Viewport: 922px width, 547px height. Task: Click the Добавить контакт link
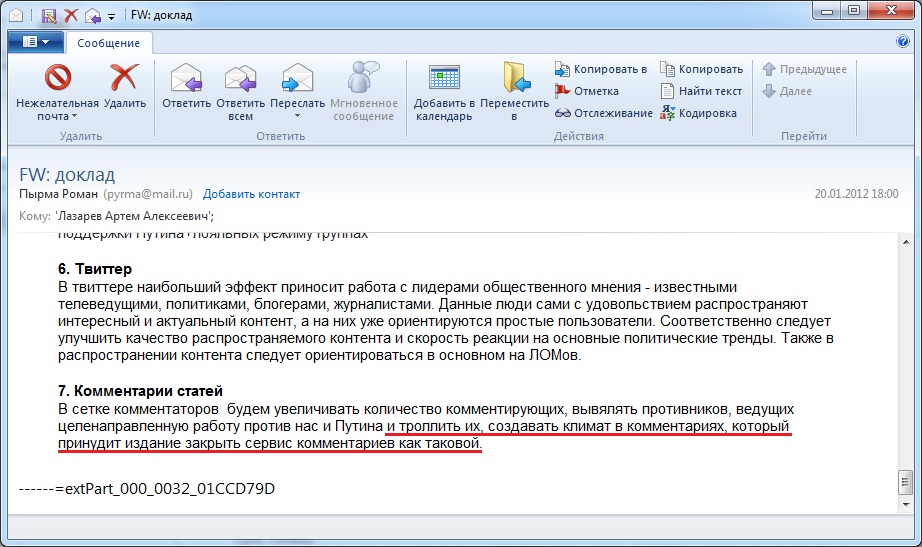click(251, 194)
